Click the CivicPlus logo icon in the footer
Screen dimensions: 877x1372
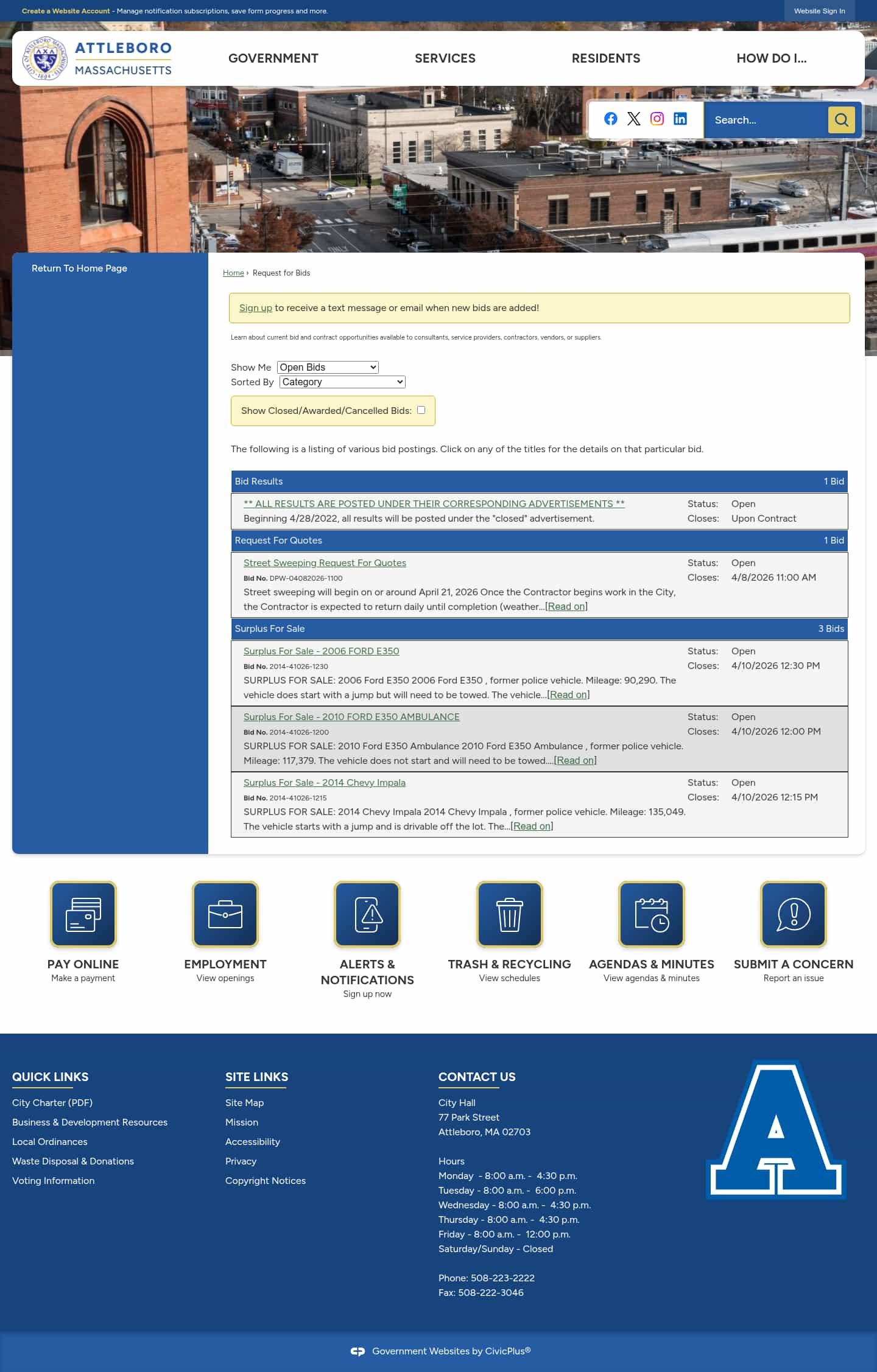tap(357, 1351)
